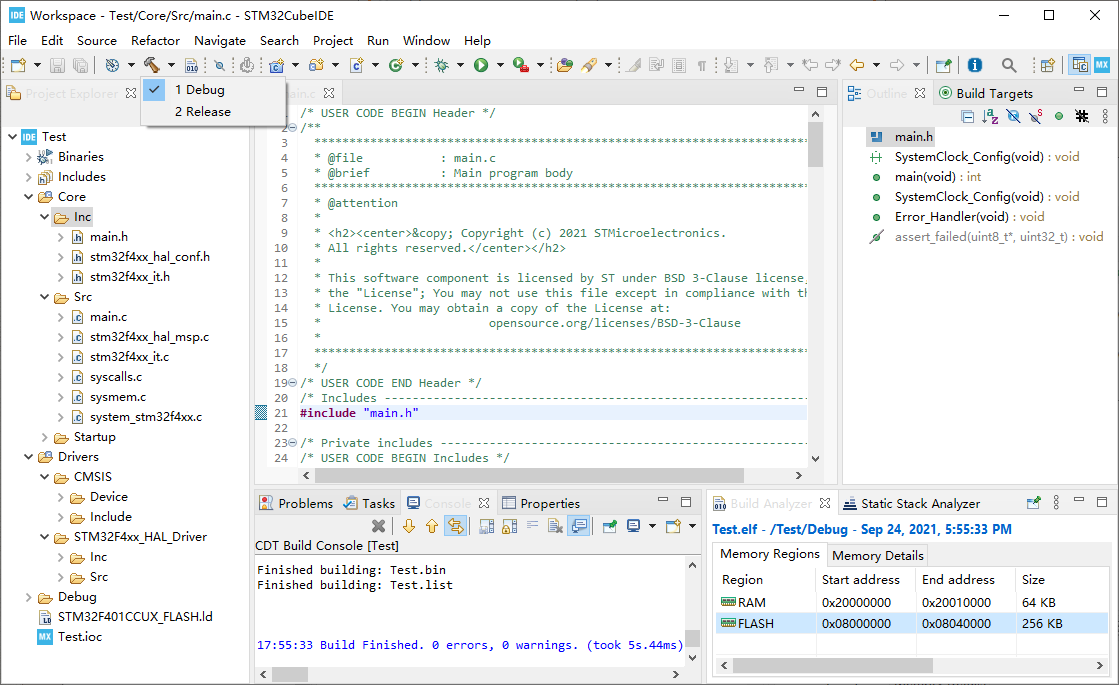The height and width of the screenshot is (685, 1119).
Task: Minimize the editor area
Action: 799,91
